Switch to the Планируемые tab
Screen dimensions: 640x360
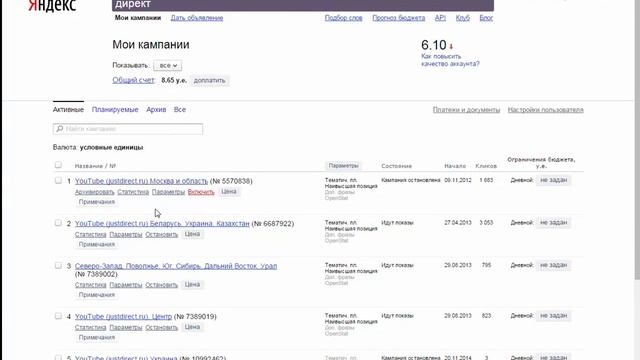(x=115, y=109)
